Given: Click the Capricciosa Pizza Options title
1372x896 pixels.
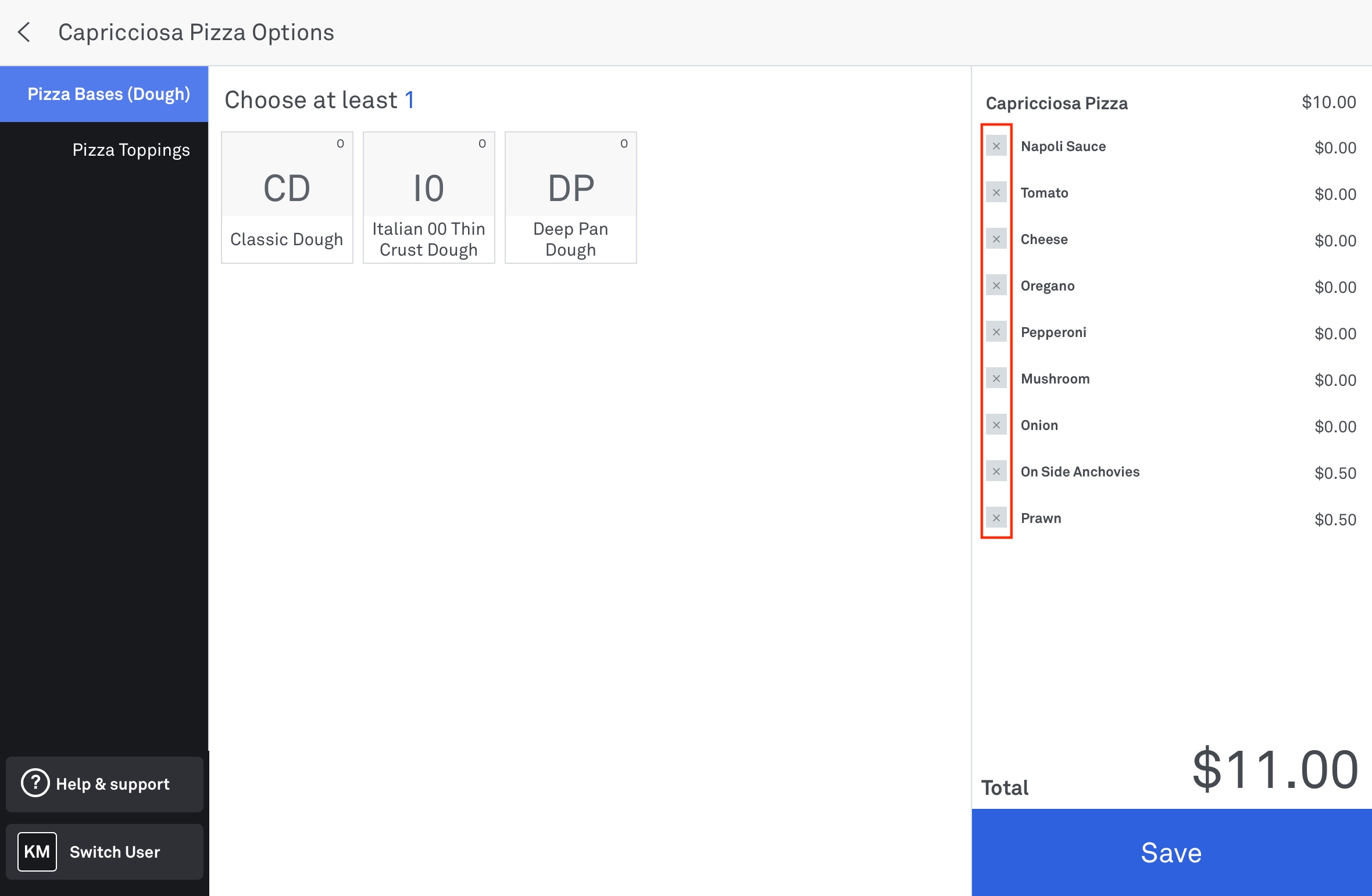Looking at the screenshot, I should 196,33.
